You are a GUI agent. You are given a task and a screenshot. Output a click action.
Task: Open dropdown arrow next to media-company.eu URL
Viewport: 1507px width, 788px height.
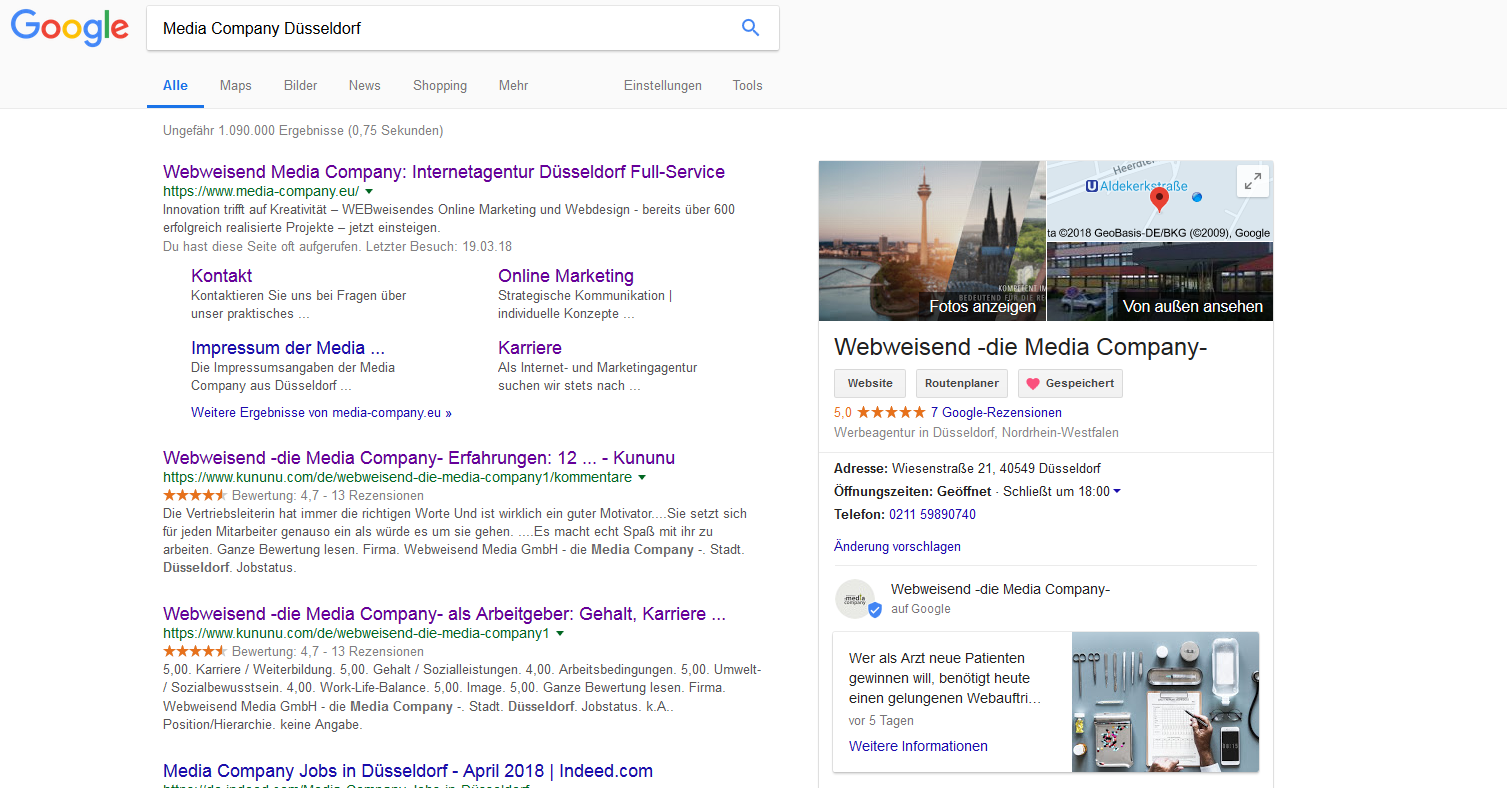coord(369,191)
